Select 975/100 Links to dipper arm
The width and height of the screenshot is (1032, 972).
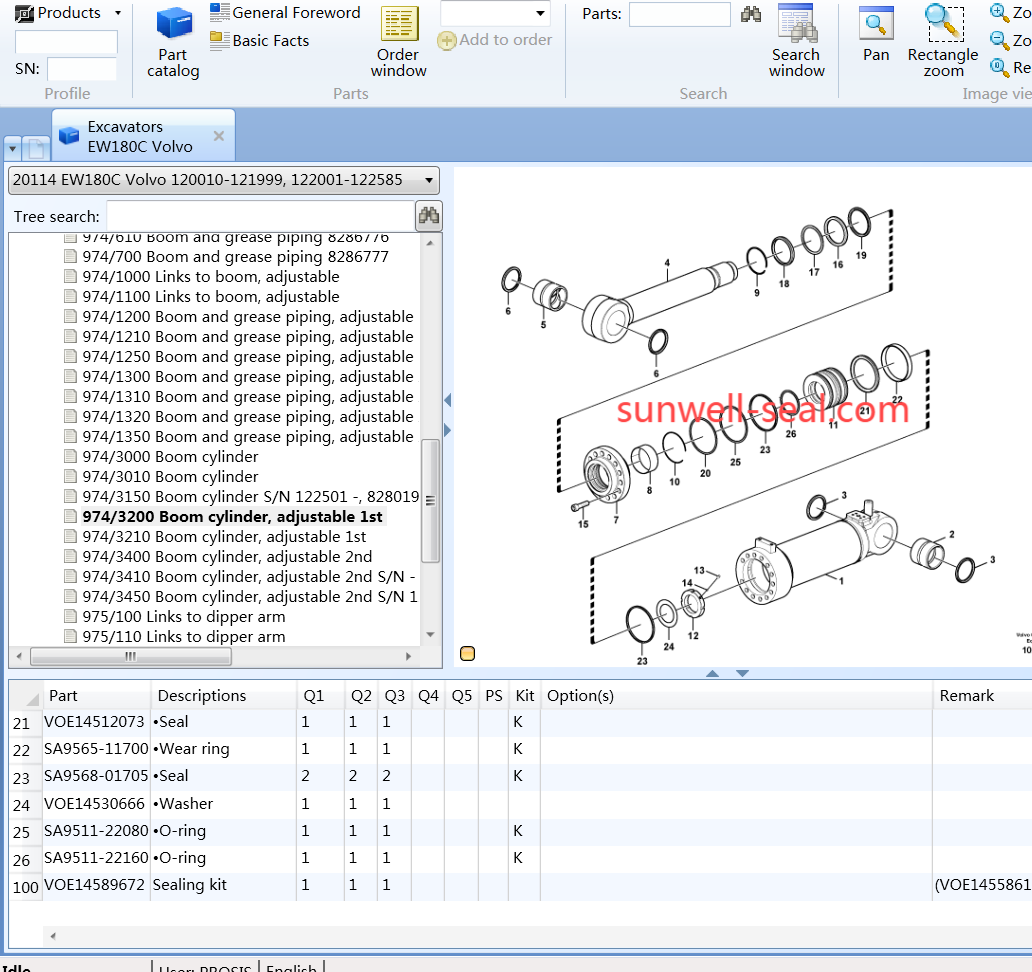click(183, 617)
